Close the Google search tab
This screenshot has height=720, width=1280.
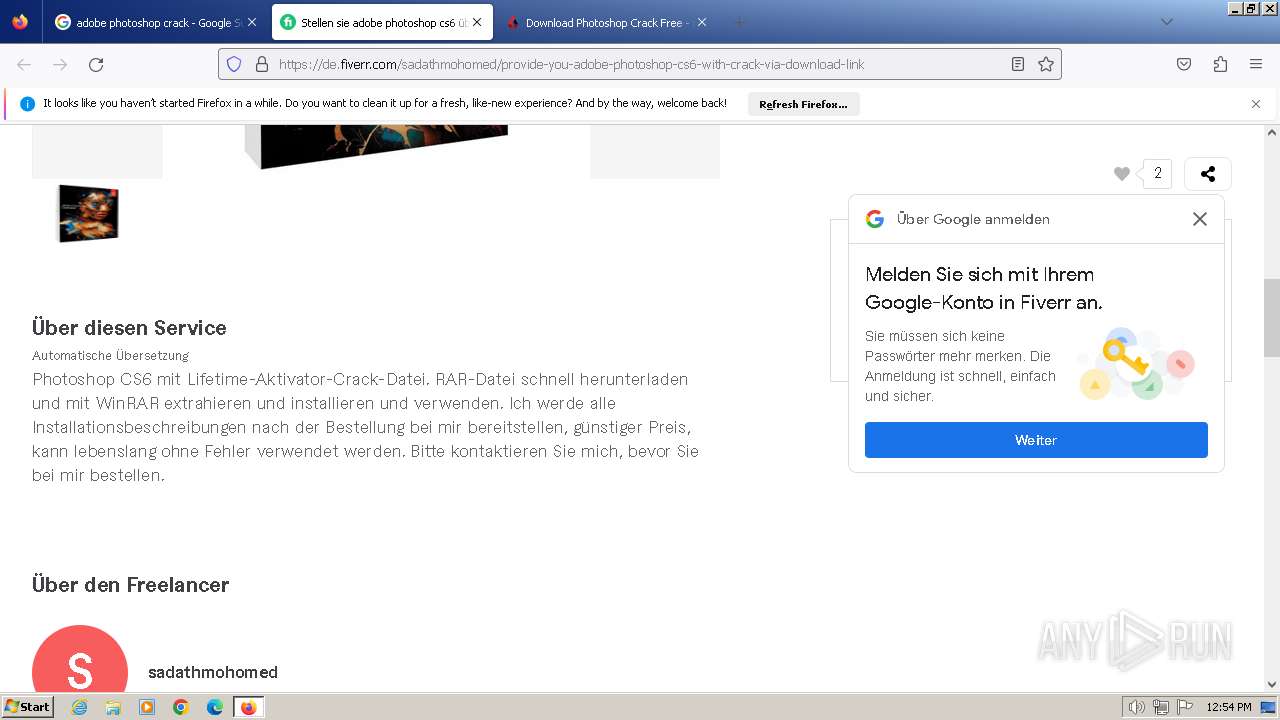252,22
